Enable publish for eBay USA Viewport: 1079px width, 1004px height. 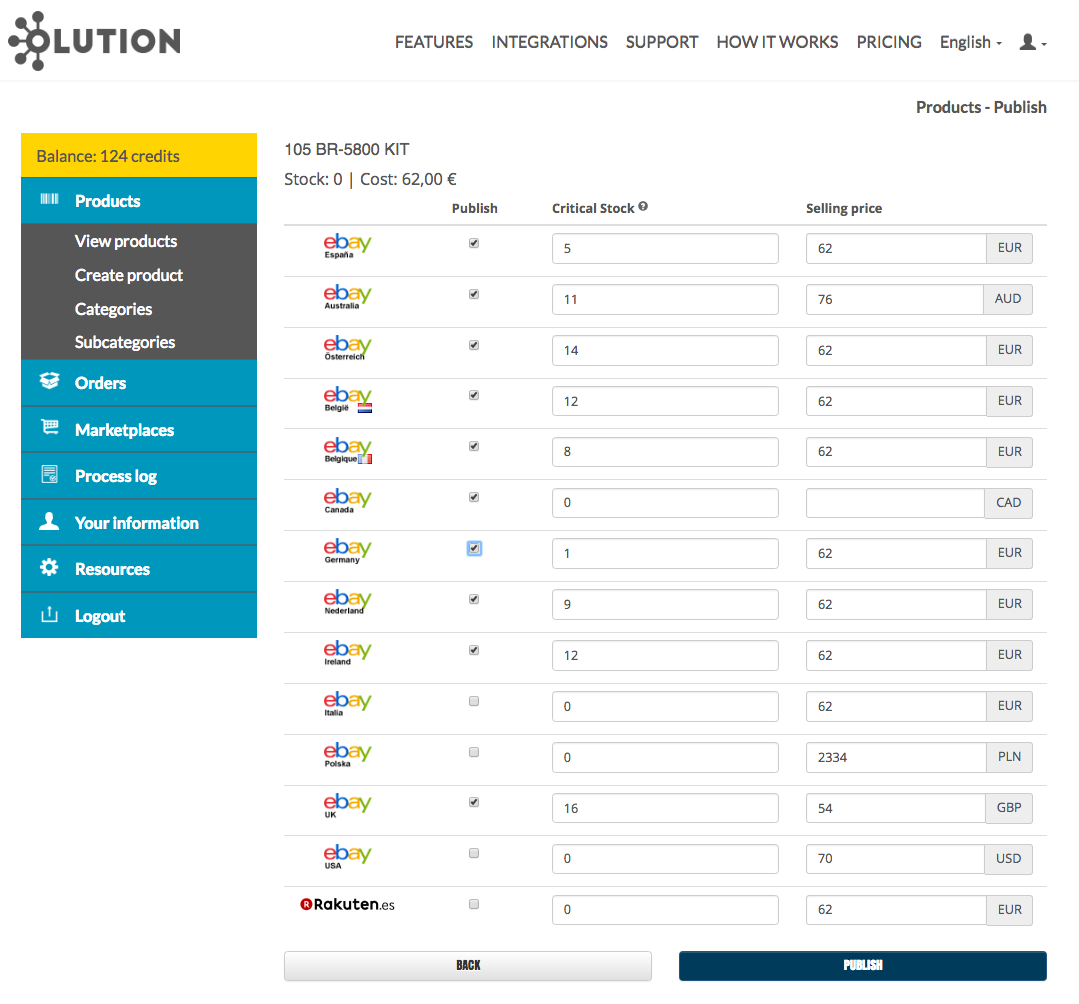474,853
